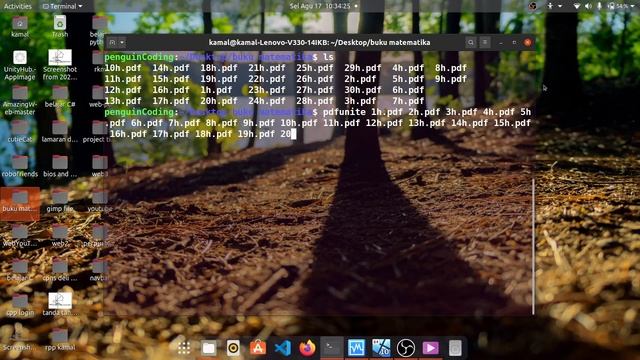Open the terminal hamburger menu

(485, 42)
